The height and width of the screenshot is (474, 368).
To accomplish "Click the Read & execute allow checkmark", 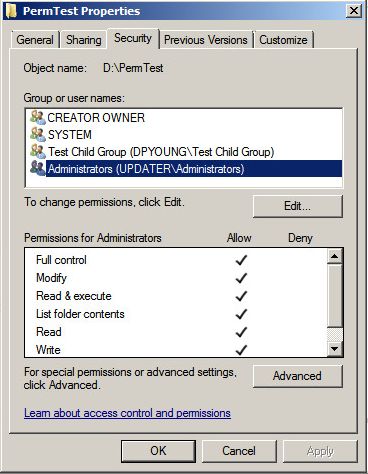I will 241,296.
